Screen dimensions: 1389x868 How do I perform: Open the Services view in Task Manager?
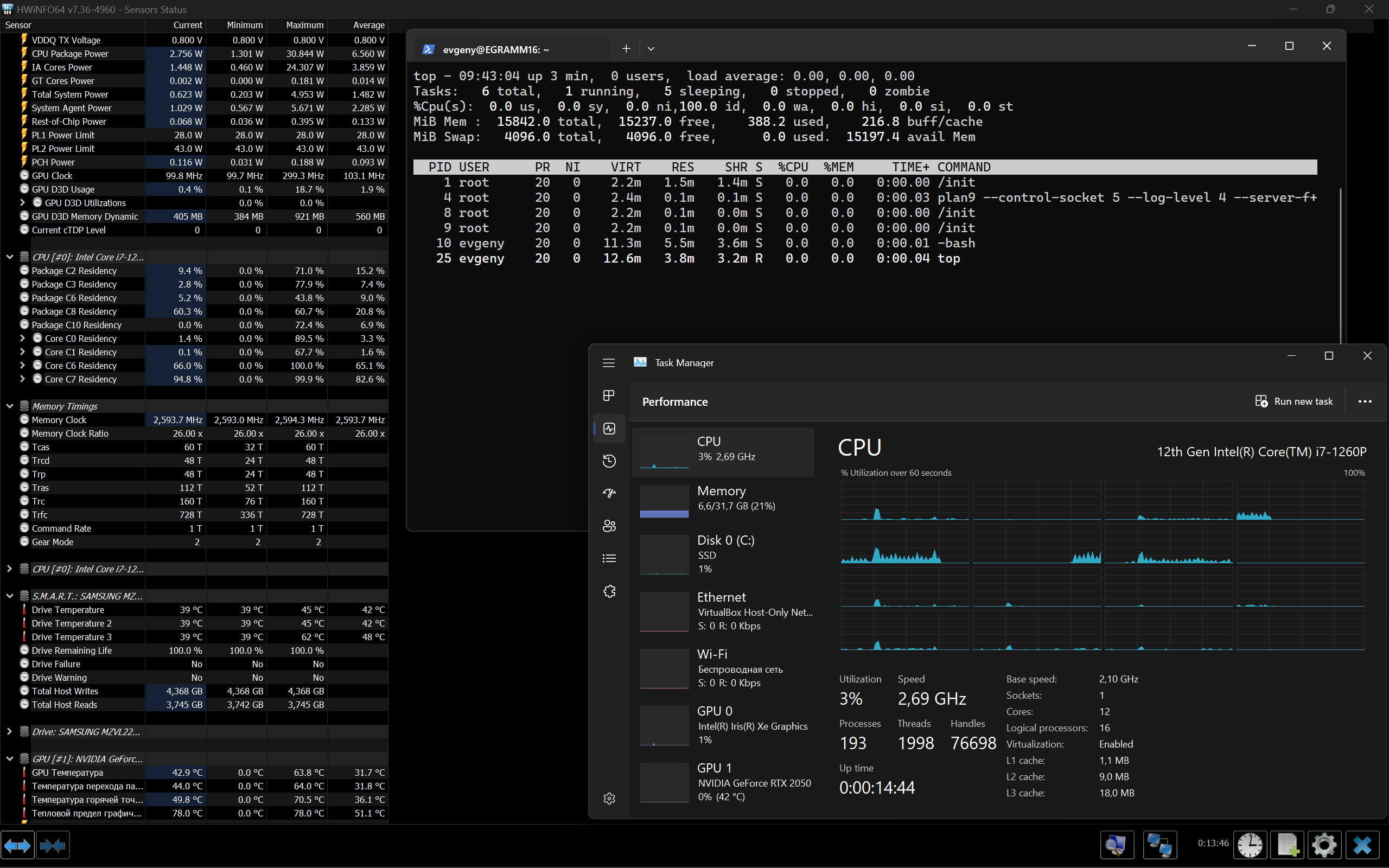click(608, 591)
